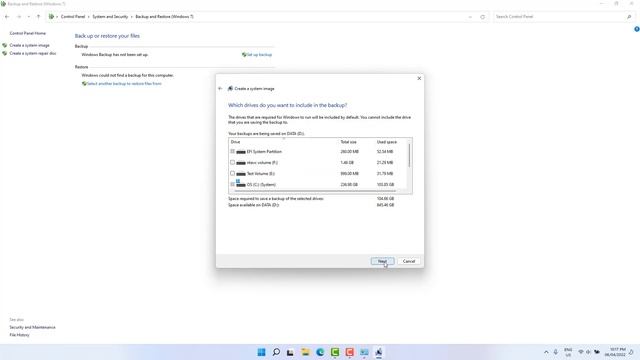Screen dimensions: 640x360
Task: Click the Back arrow in the Control Panel toolbar
Action: [x=7, y=17]
